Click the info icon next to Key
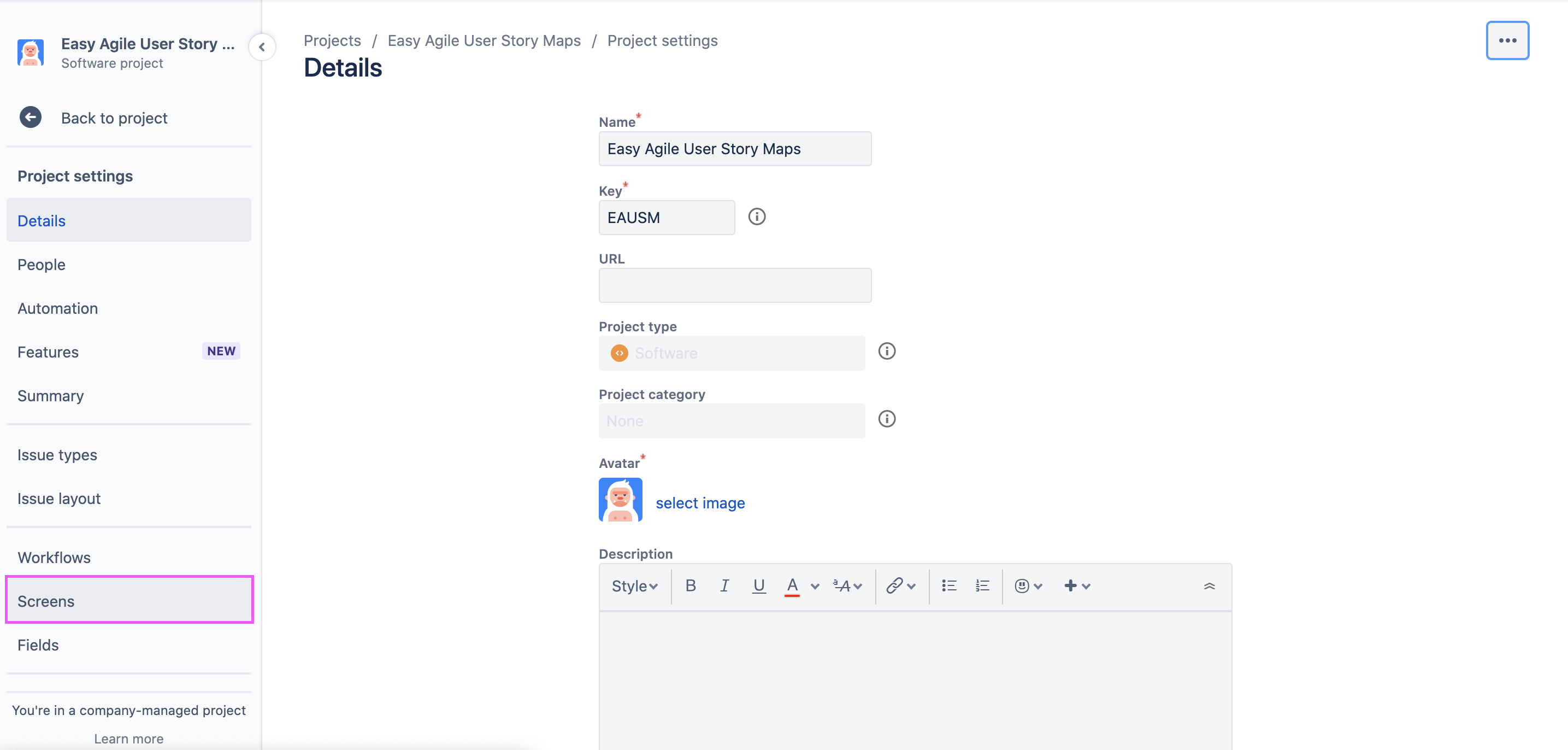The height and width of the screenshot is (750, 1568). pyautogui.click(x=757, y=217)
